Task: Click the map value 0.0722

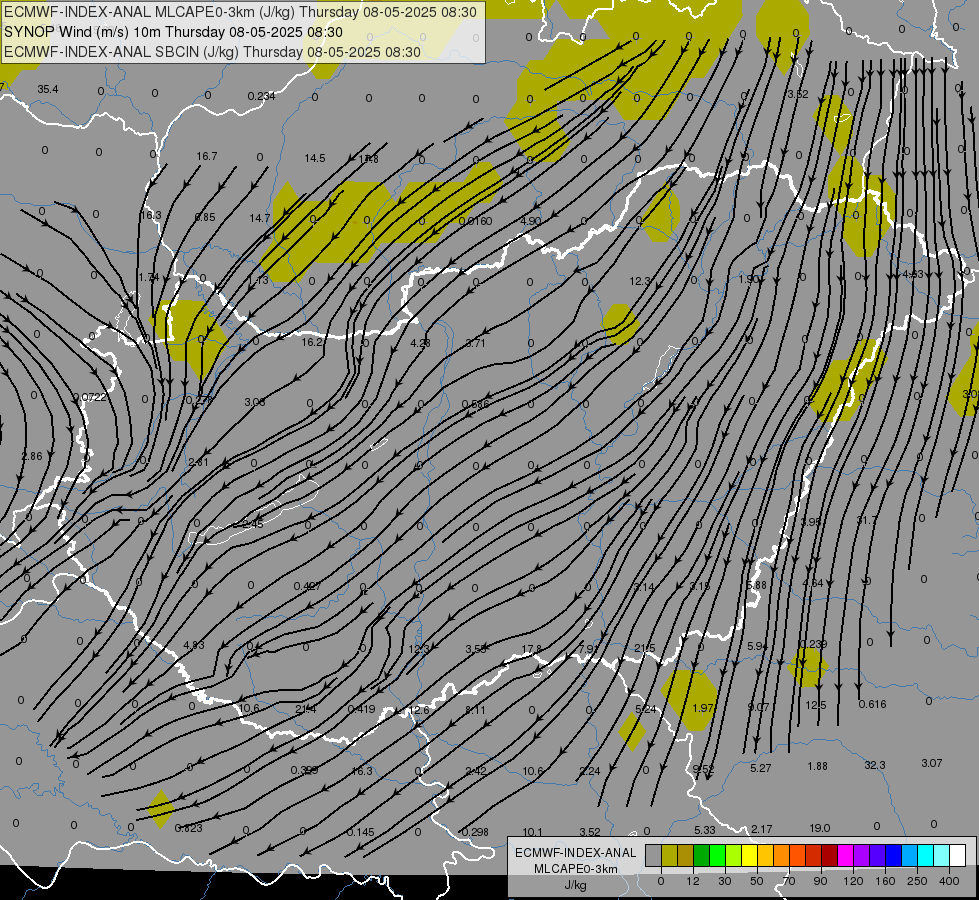Action: [x=90, y=397]
